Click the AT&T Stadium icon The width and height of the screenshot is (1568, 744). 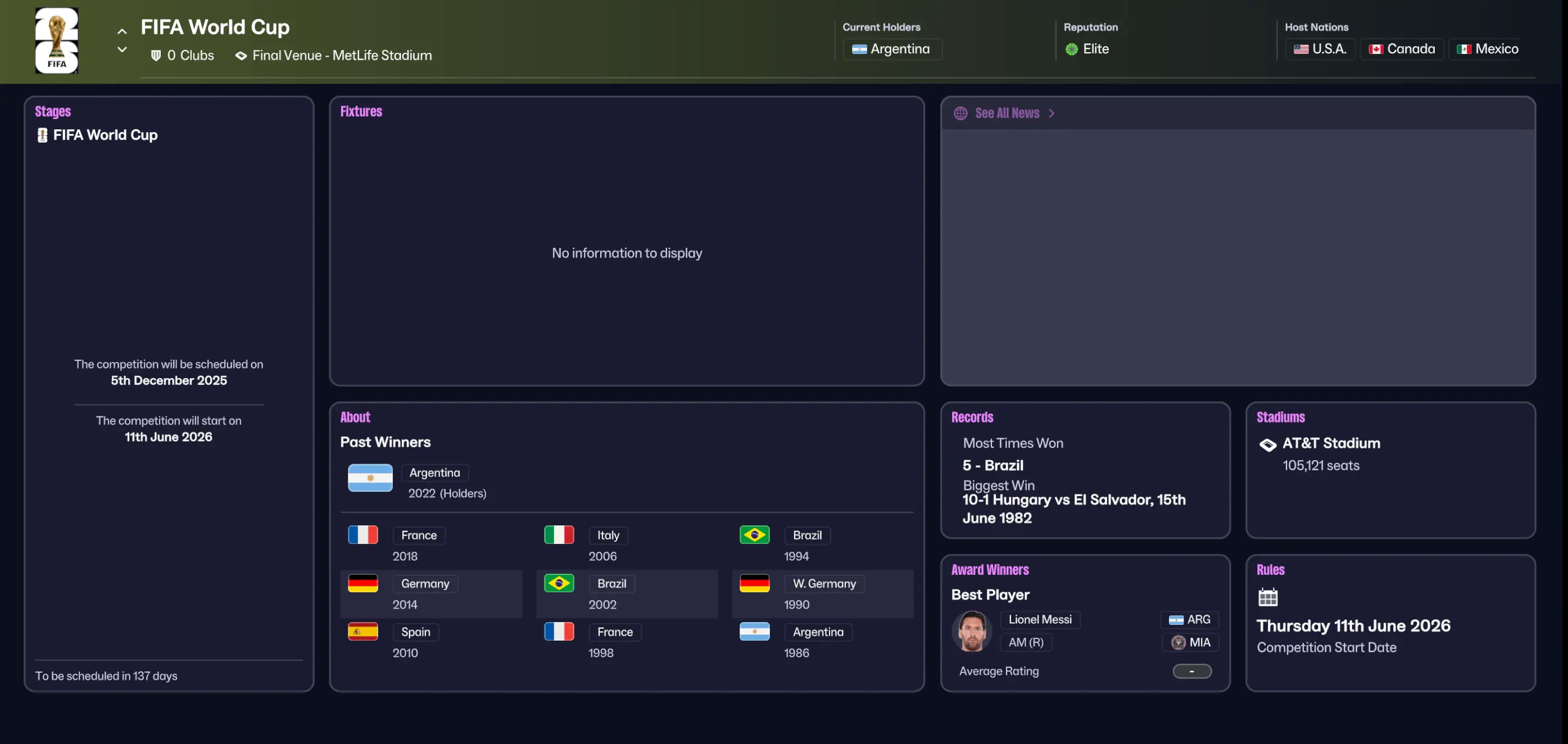[x=1267, y=445]
